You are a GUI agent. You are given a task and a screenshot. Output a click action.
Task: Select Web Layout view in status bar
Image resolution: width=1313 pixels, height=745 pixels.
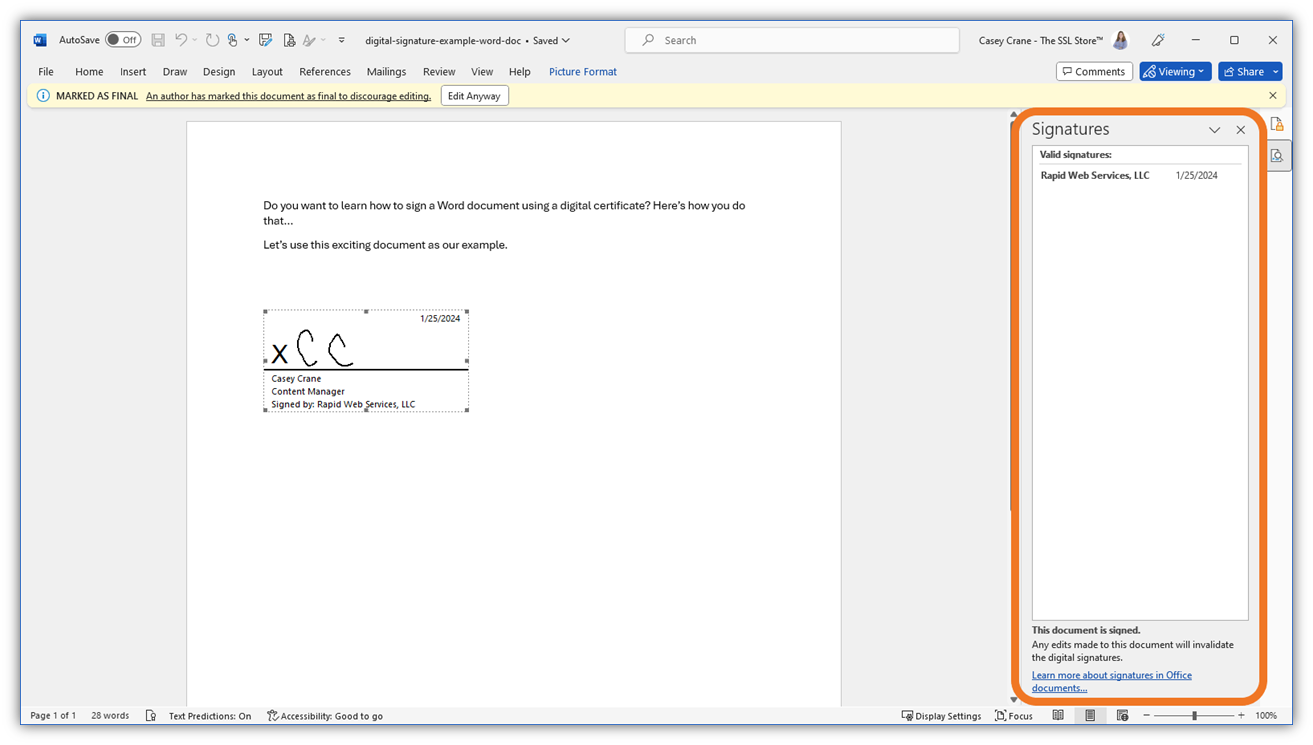point(1122,715)
